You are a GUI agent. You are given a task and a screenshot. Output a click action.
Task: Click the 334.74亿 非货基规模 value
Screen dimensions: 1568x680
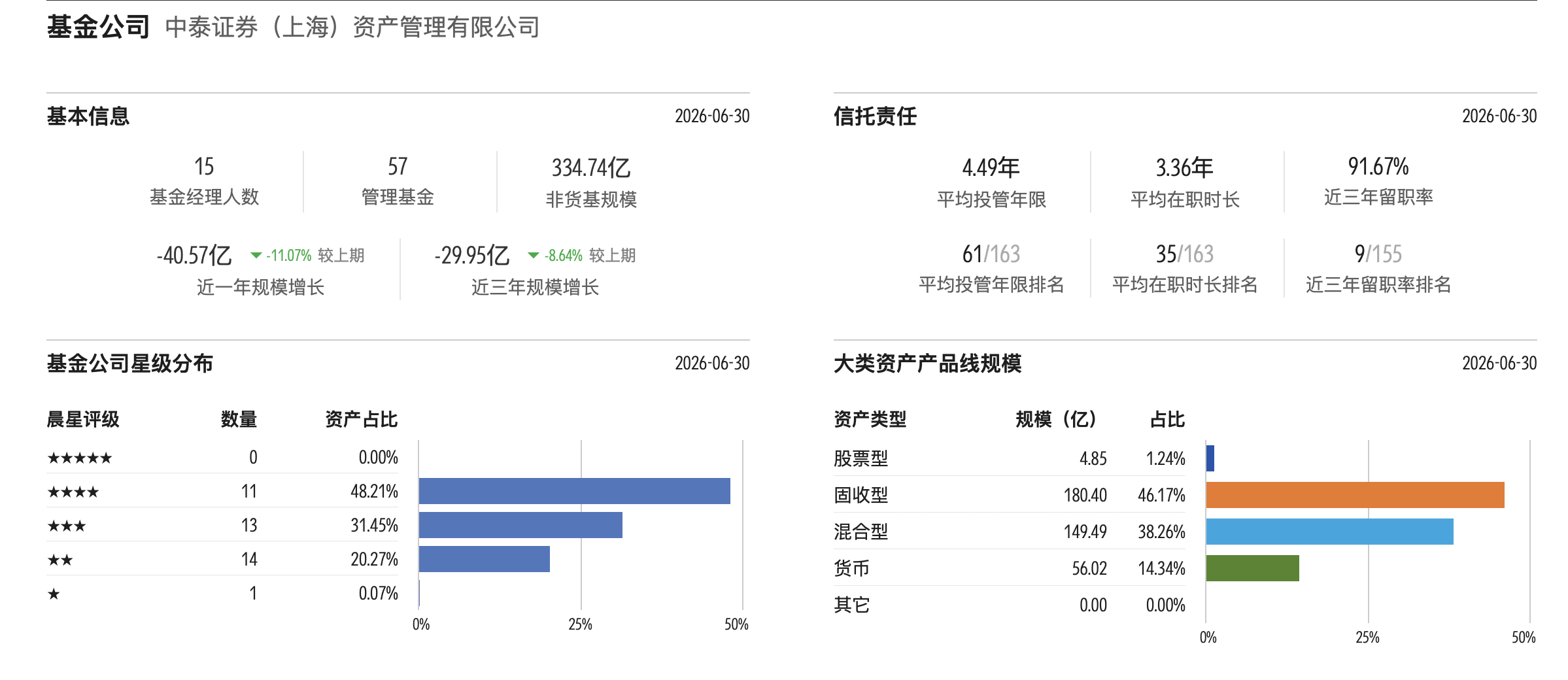click(591, 168)
